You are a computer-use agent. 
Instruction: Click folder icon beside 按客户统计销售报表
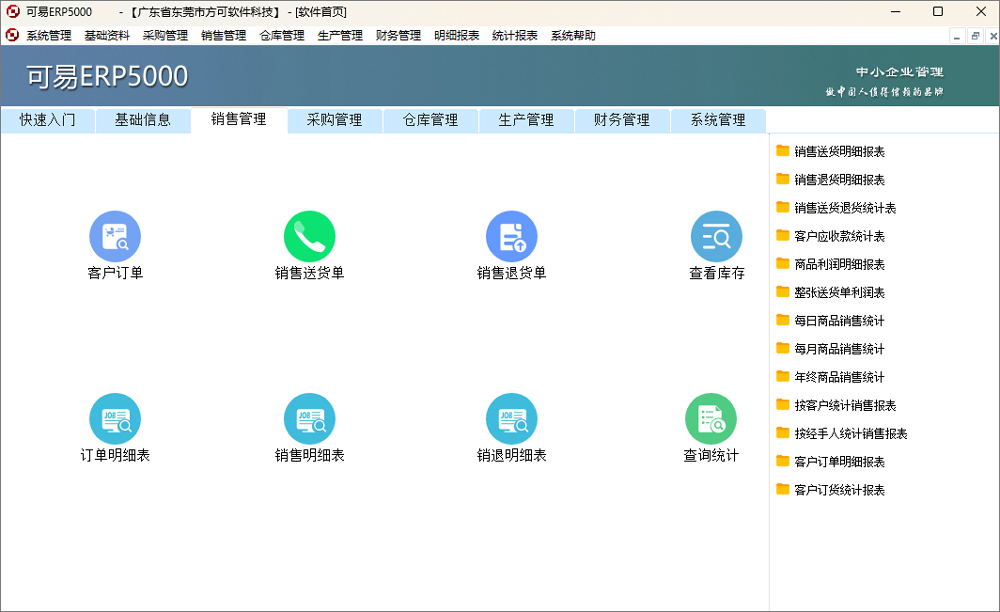pos(783,404)
